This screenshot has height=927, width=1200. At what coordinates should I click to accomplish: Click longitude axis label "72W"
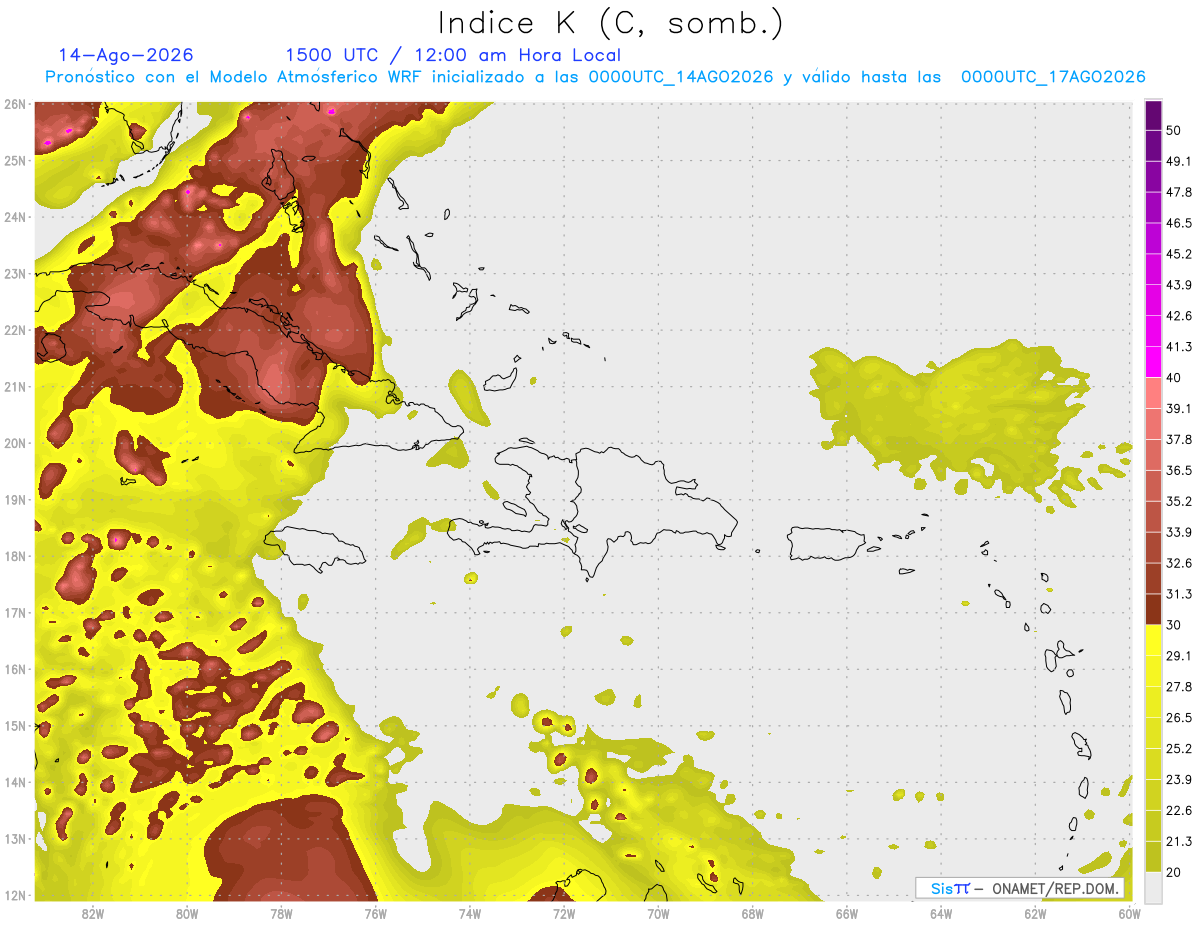[564, 914]
